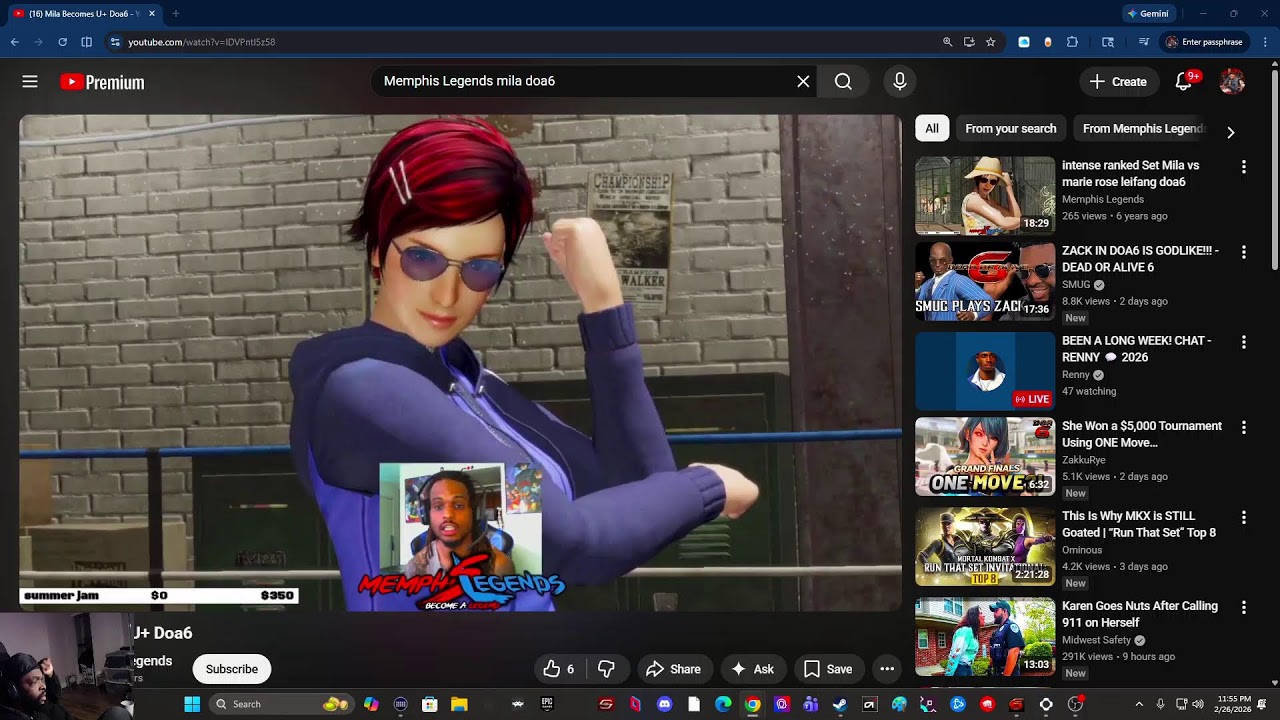The image size is (1280, 720).
Task: Open Chrome's three-dot menu
Action: [1265, 42]
